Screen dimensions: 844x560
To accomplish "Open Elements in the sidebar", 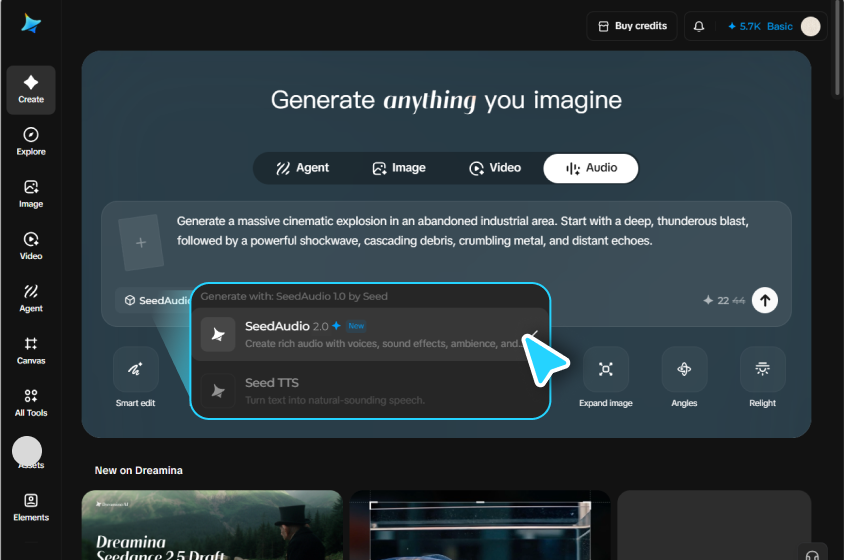I will click(x=31, y=507).
